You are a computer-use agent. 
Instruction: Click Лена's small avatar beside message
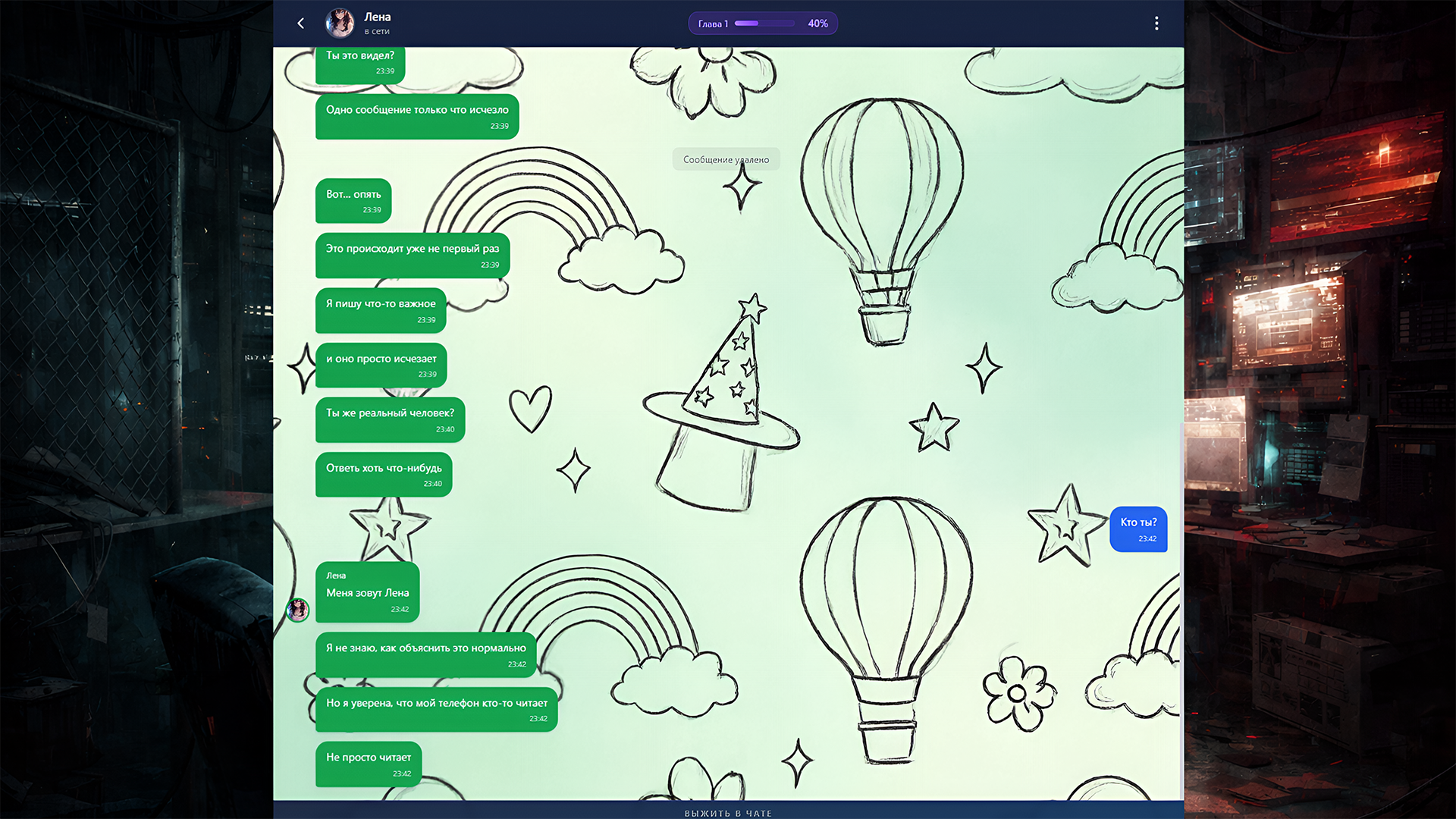(x=297, y=610)
